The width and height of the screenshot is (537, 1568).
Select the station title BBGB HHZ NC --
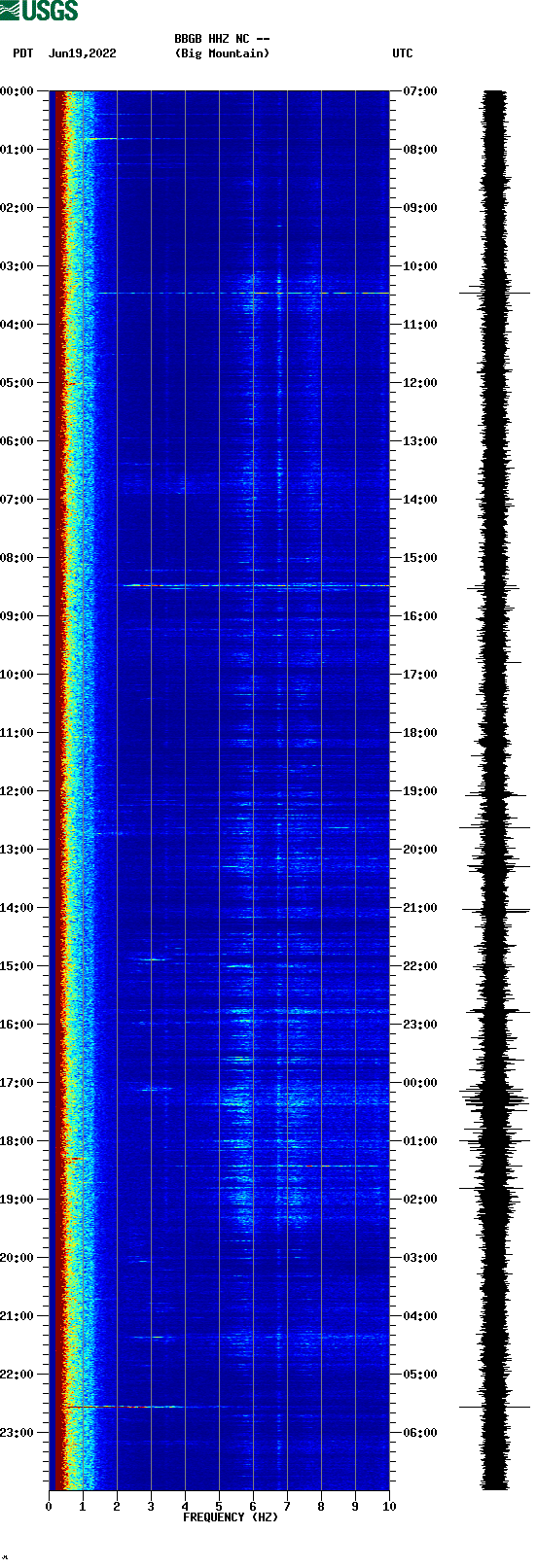point(222,39)
